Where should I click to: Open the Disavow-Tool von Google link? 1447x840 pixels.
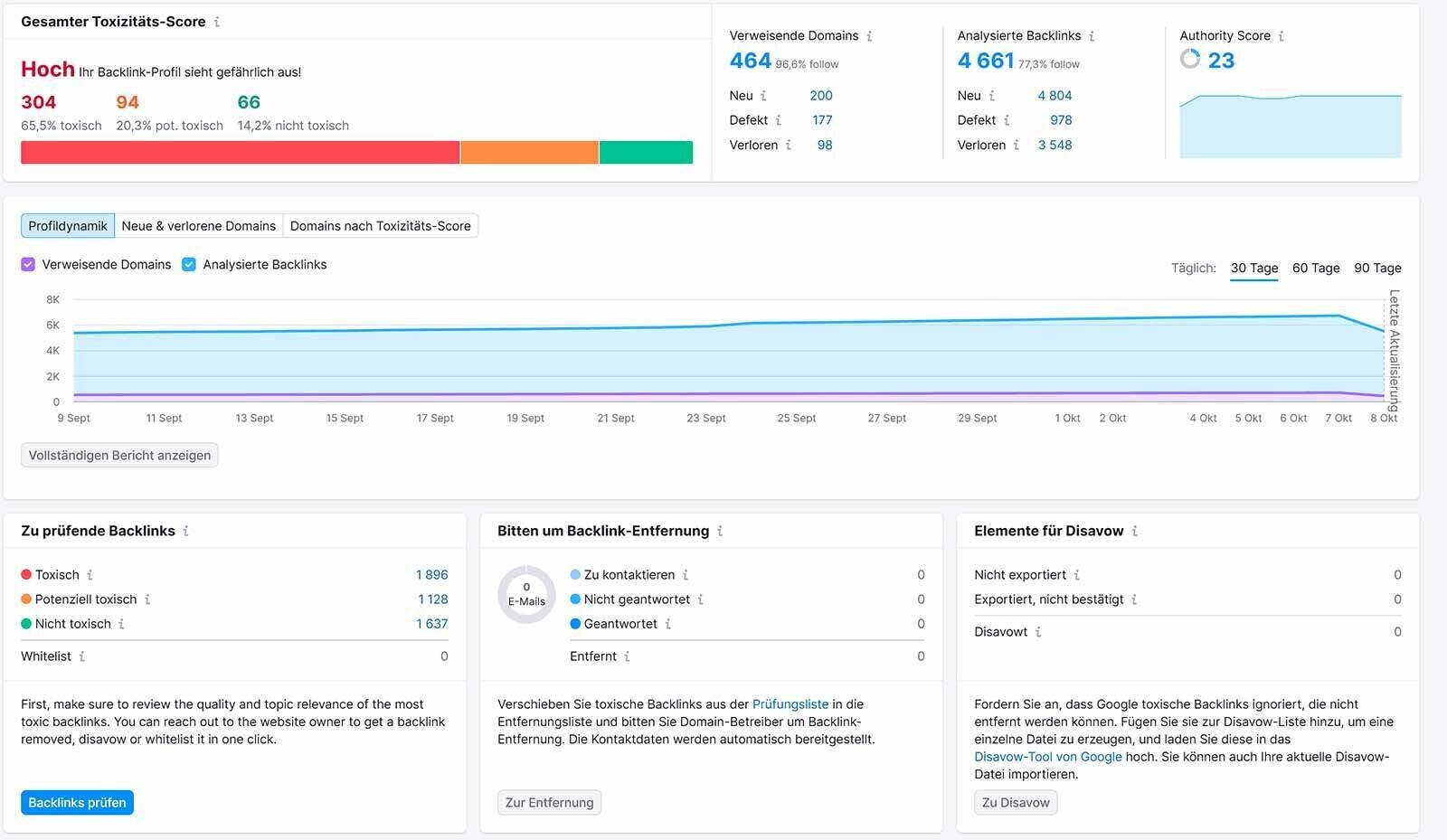(1048, 757)
